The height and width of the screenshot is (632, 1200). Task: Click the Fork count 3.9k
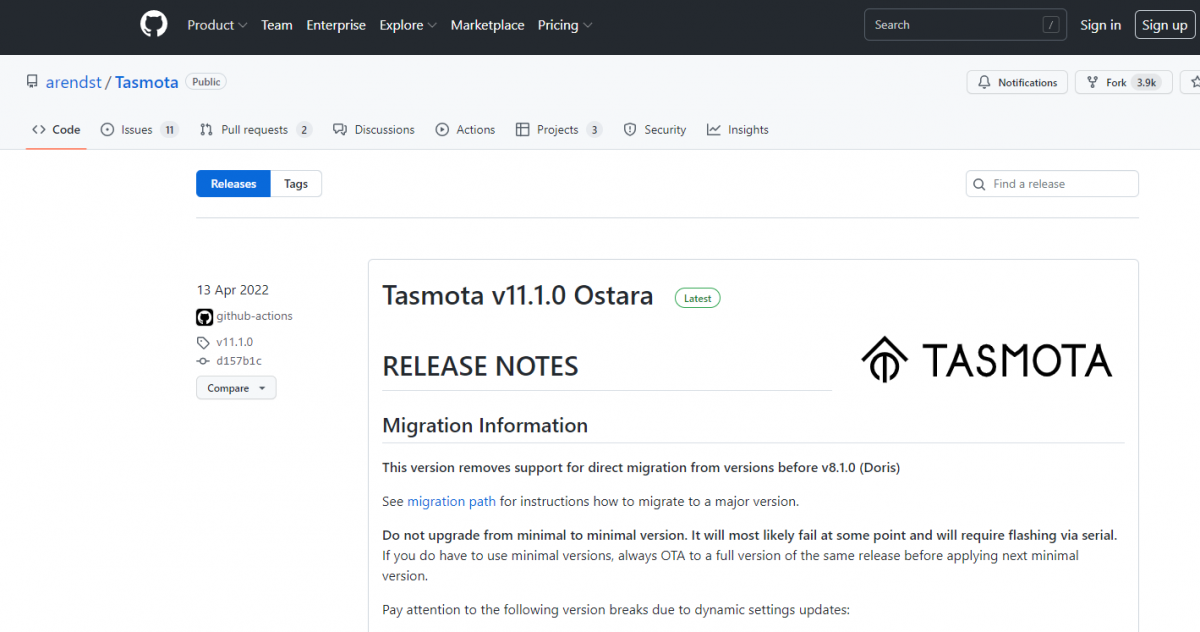(x=1146, y=83)
